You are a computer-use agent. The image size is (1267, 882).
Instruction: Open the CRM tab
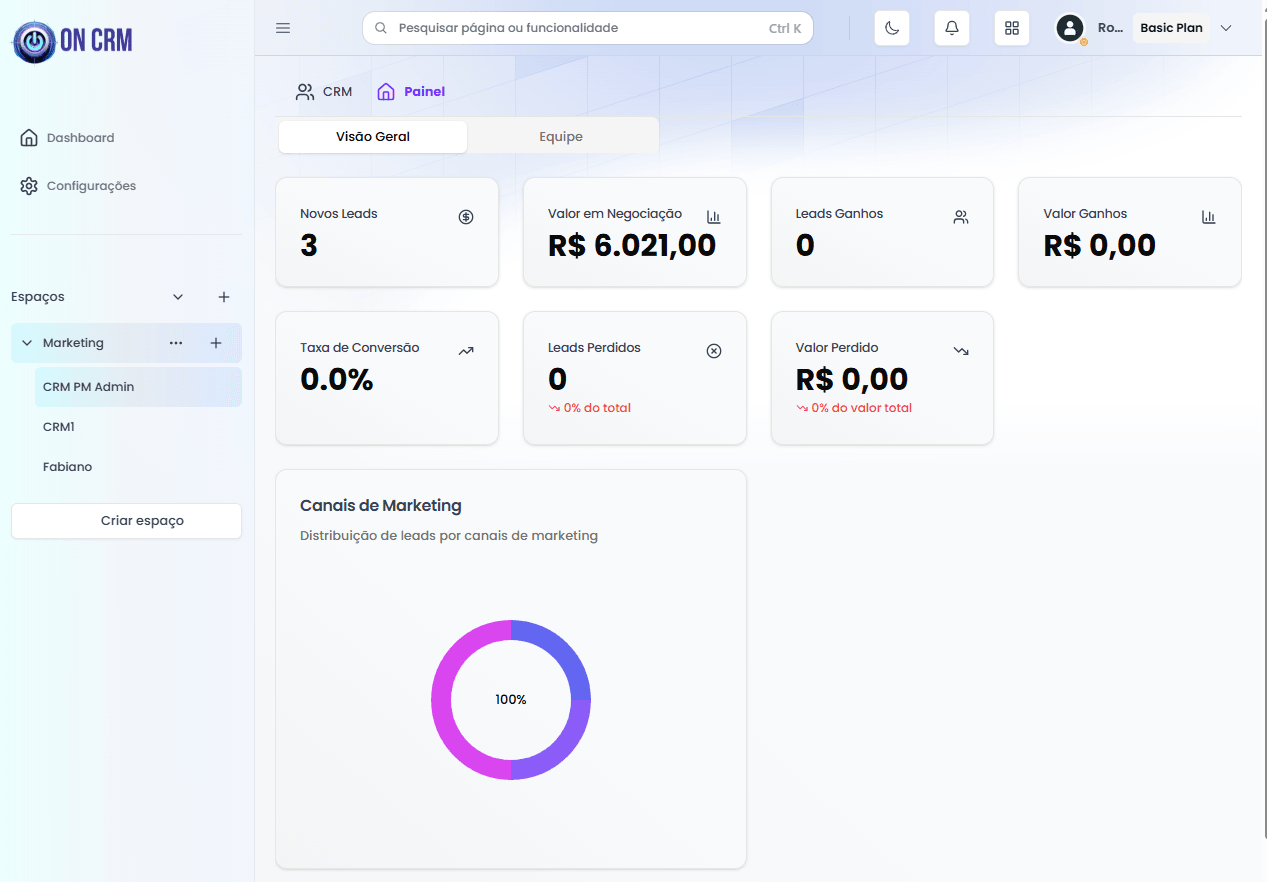point(324,92)
